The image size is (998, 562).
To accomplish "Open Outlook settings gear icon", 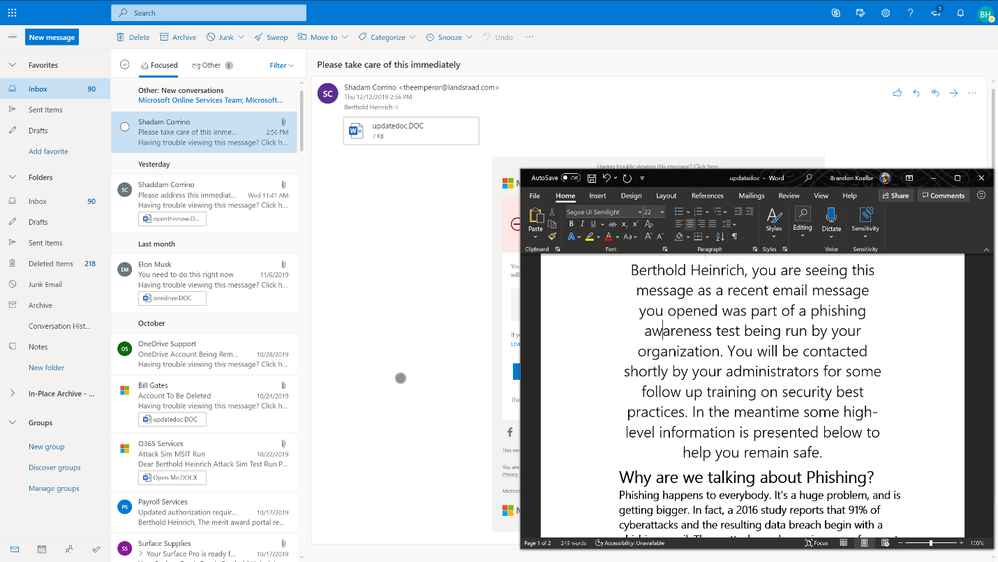I will click(885, 13).
